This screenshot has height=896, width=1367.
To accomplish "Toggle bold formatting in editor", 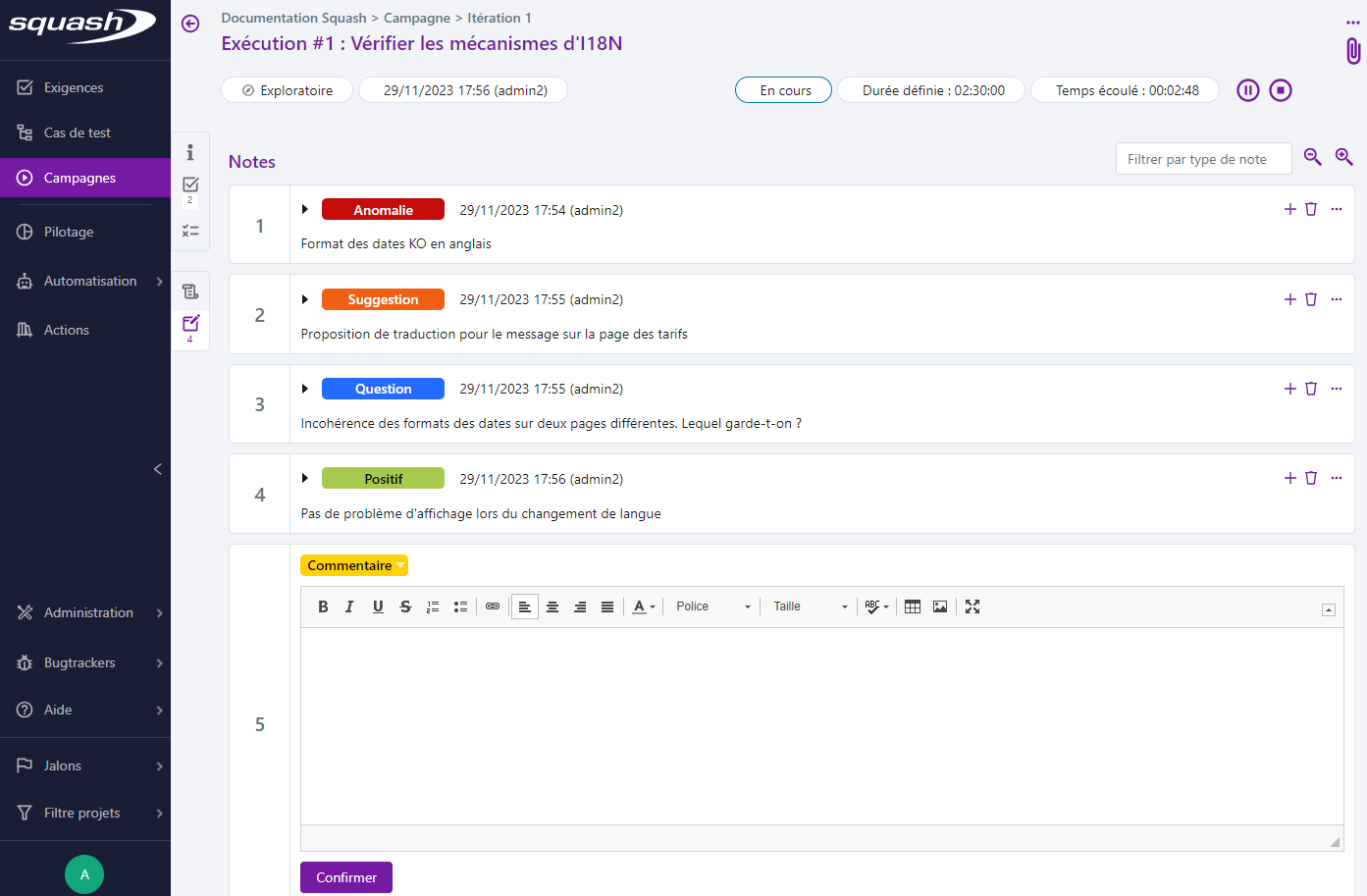I will (323, 606).
